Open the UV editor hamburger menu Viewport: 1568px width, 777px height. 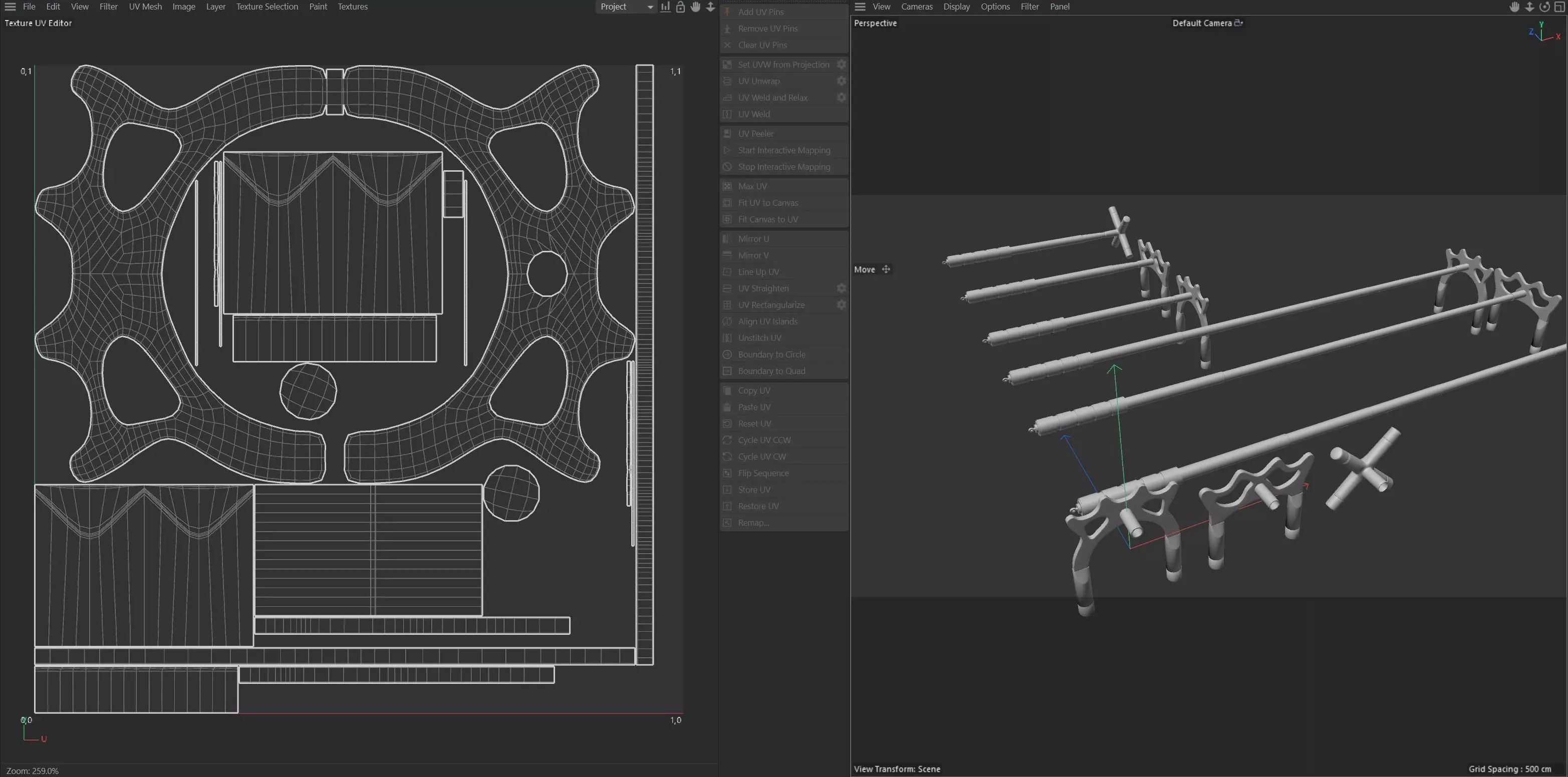(x=11, y=7)
